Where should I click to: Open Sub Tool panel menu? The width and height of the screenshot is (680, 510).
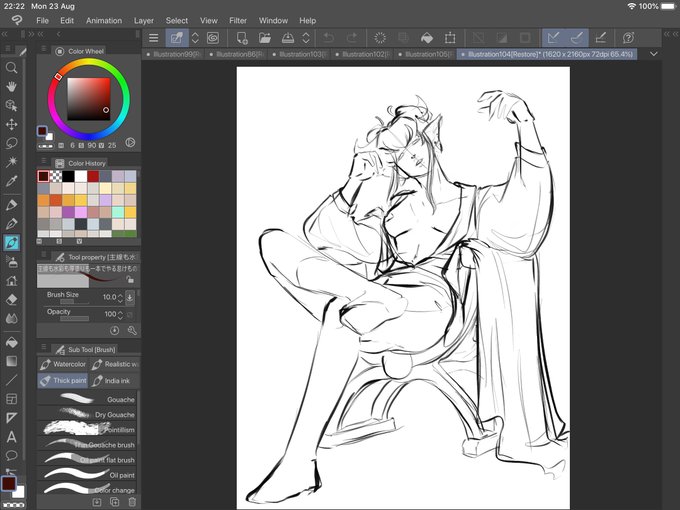[x=44, y=347]
